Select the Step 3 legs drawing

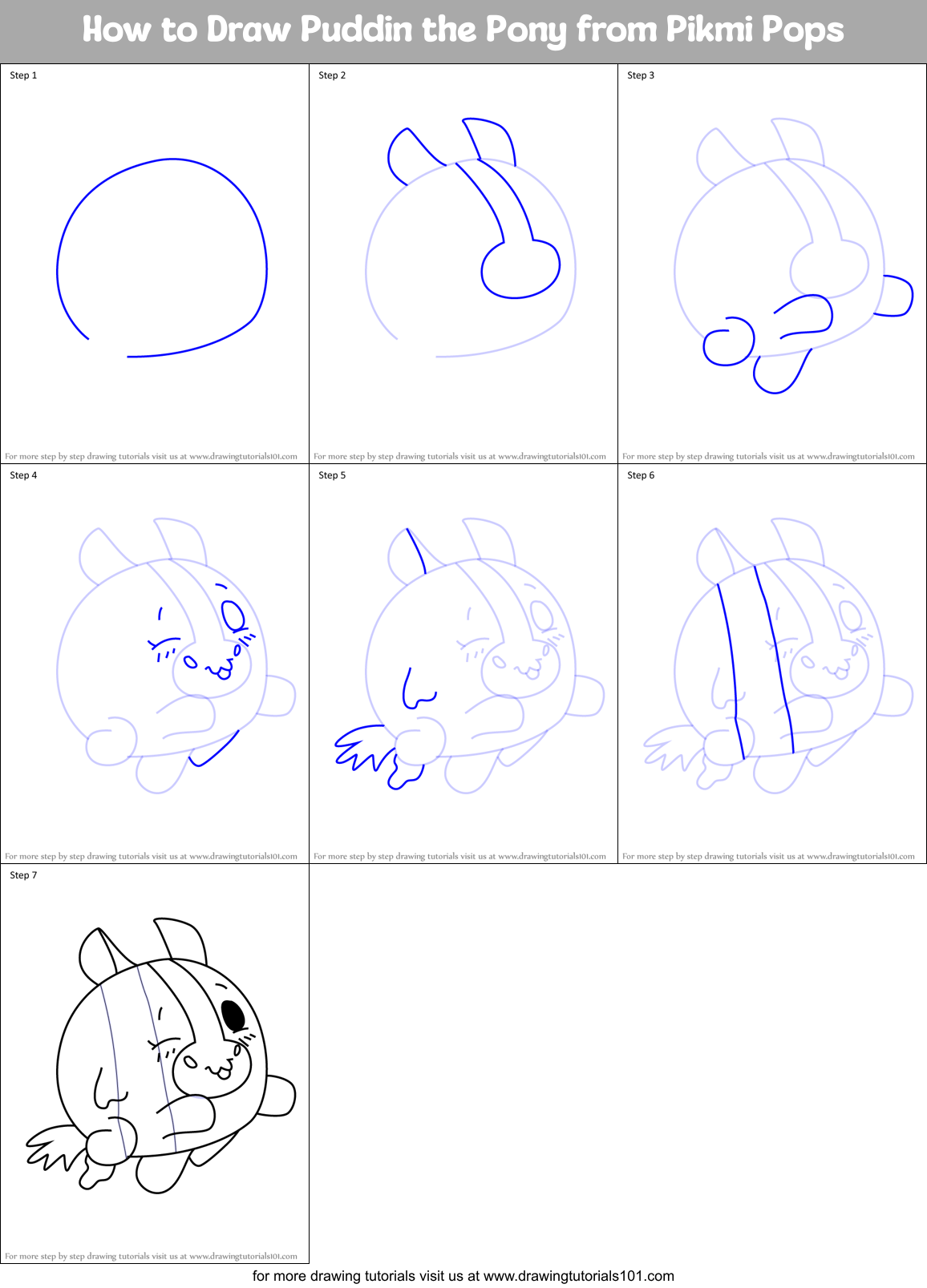click(x=794, y=256)
